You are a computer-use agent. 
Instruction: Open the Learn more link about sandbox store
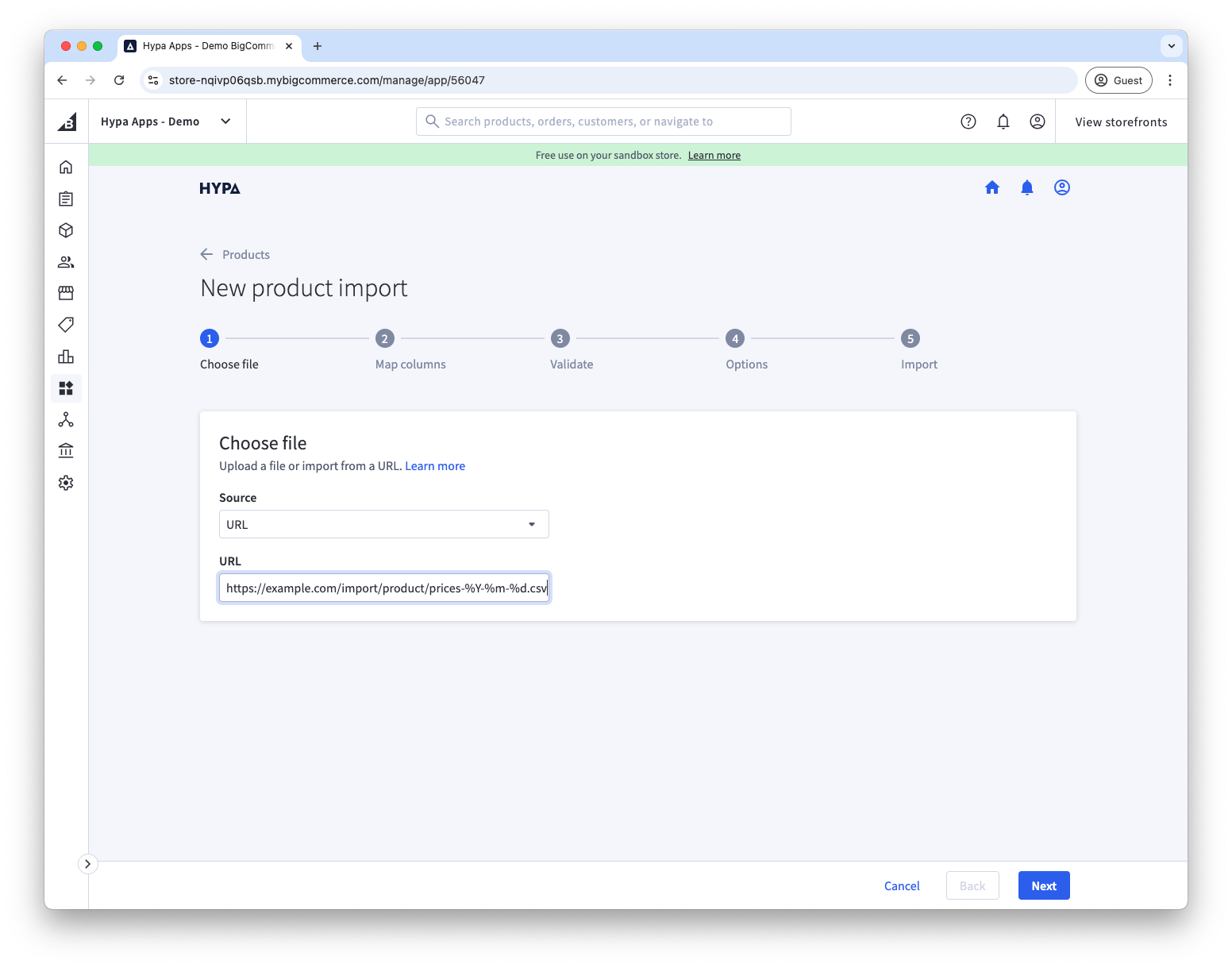[x=713, y=155]
